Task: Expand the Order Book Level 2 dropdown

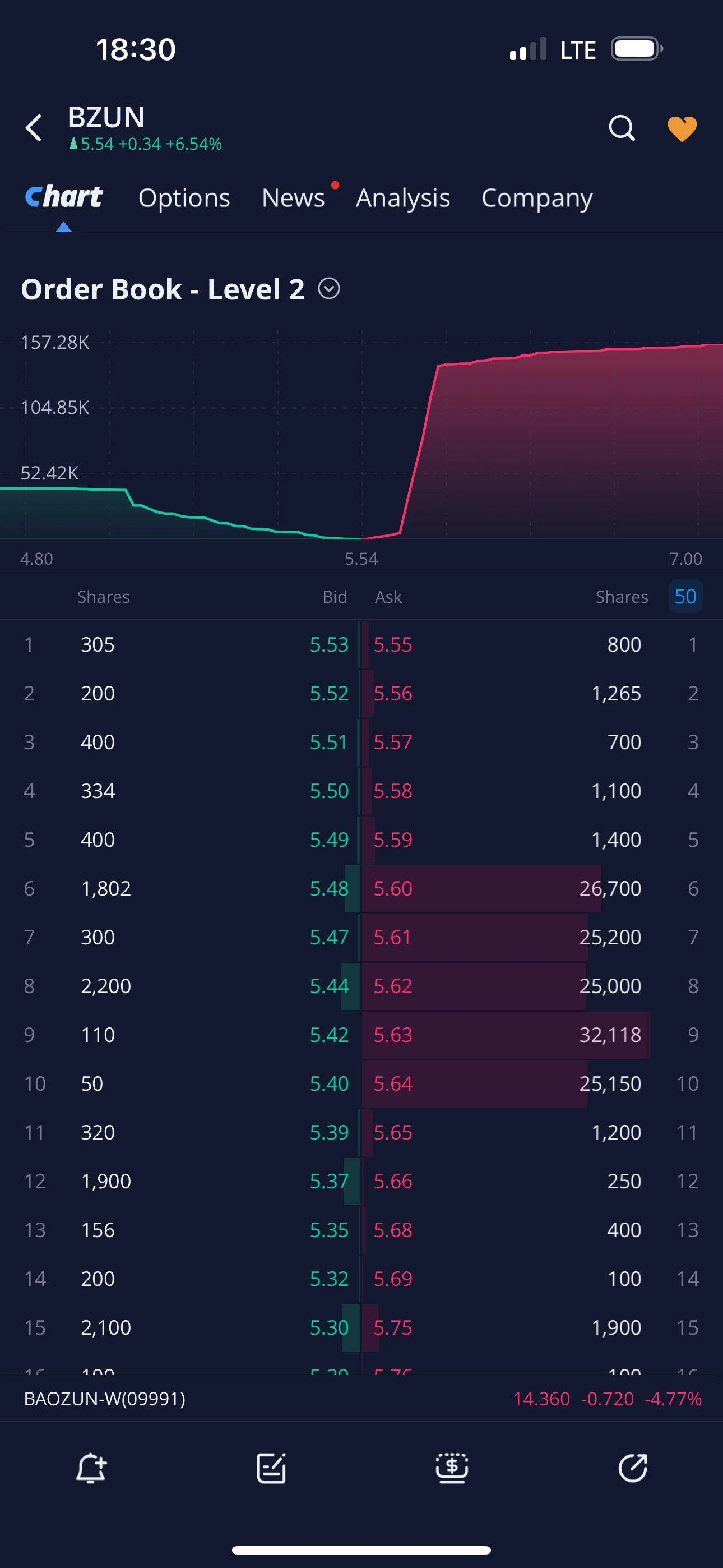Action: [x=329, y=288]
